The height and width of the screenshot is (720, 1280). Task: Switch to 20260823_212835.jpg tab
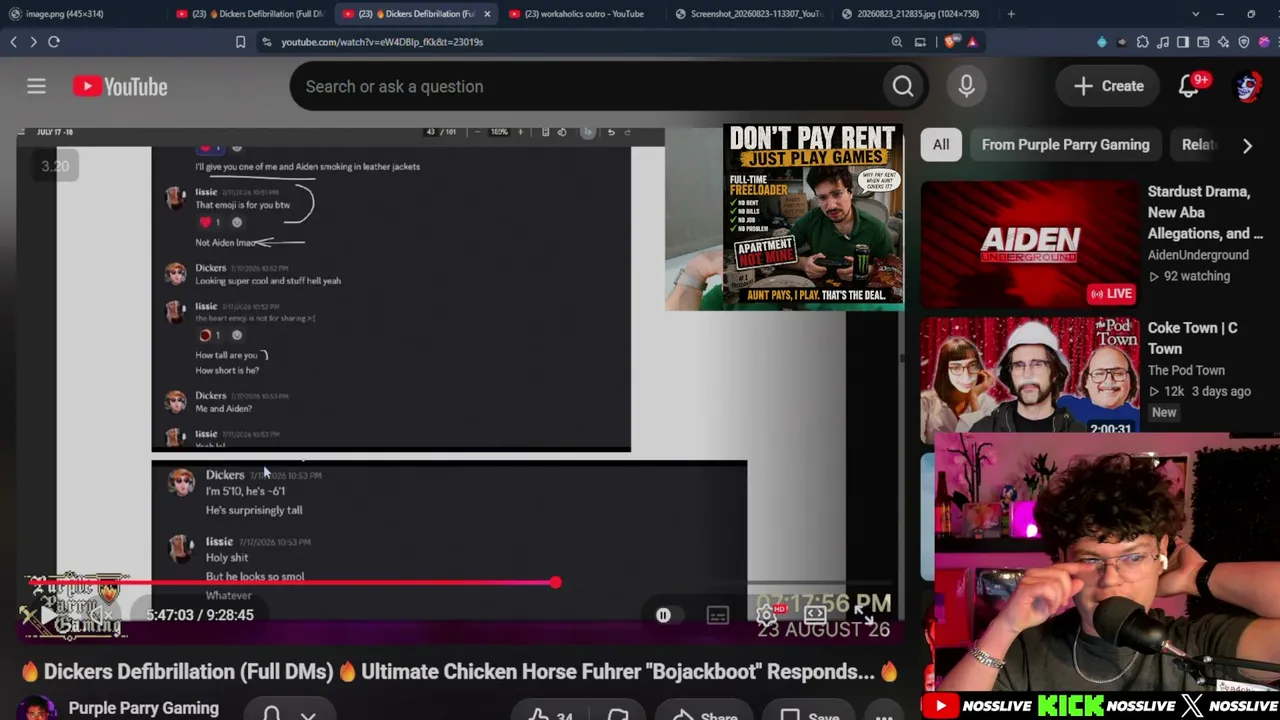point(915,14)
